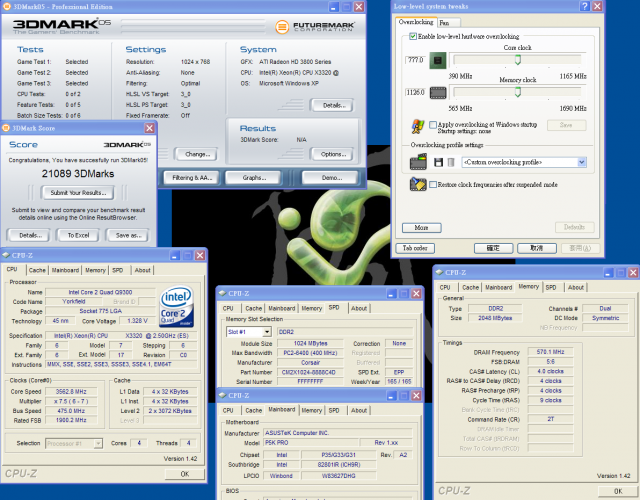Click the memory clock chip icon
The height and width of the screenshot is (500, 640).
click(438, 93)
